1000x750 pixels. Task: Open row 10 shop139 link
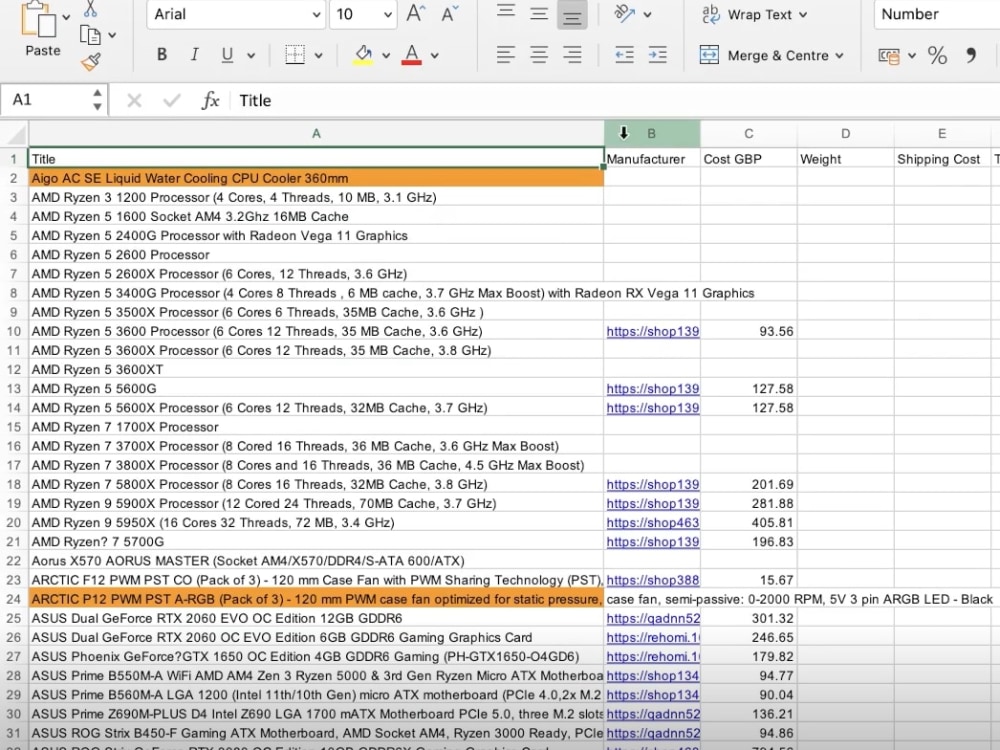coord(652,331)
